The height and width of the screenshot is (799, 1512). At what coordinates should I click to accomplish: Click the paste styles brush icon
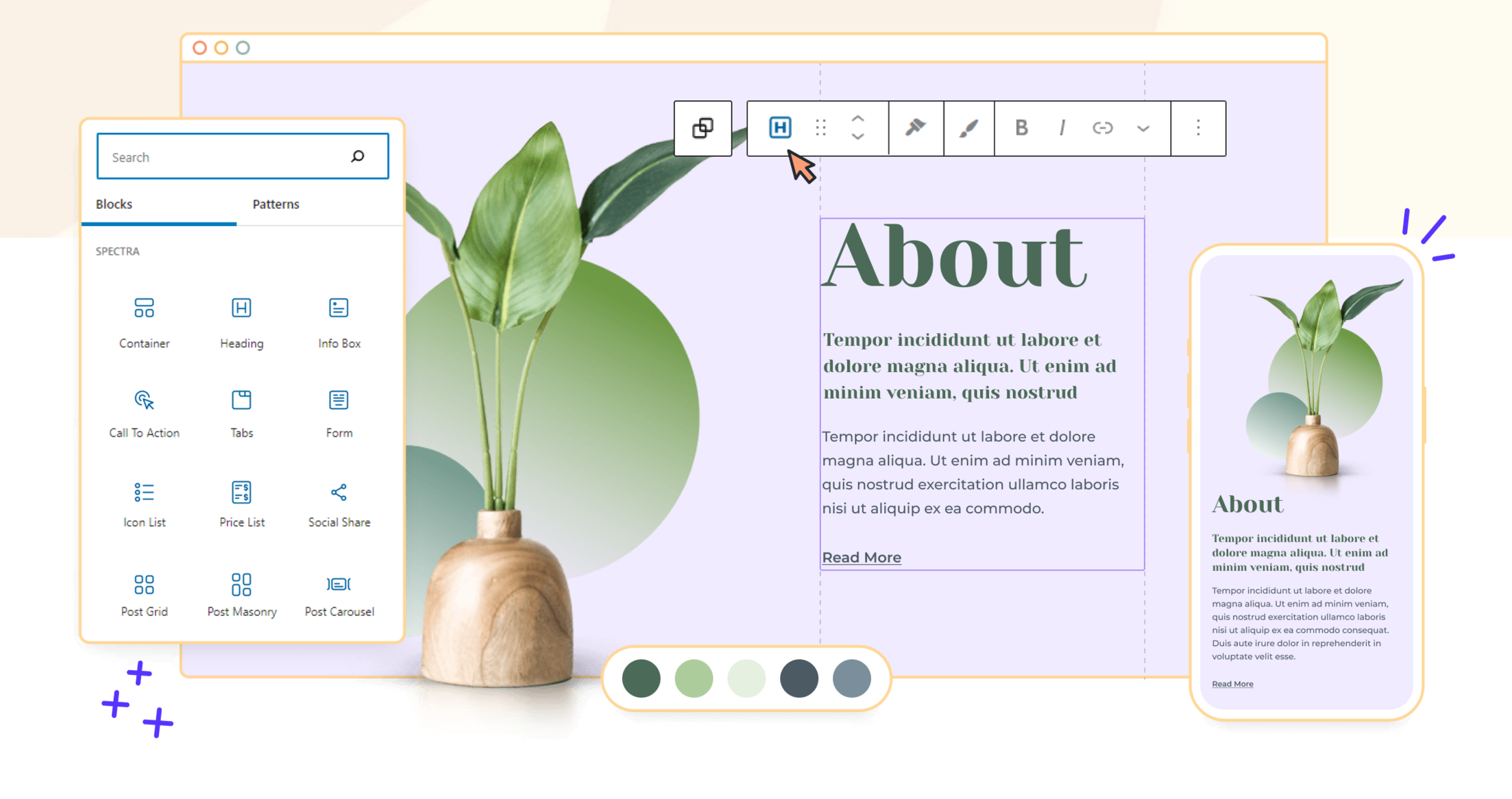pyautogui.click(x=968, y=127)
